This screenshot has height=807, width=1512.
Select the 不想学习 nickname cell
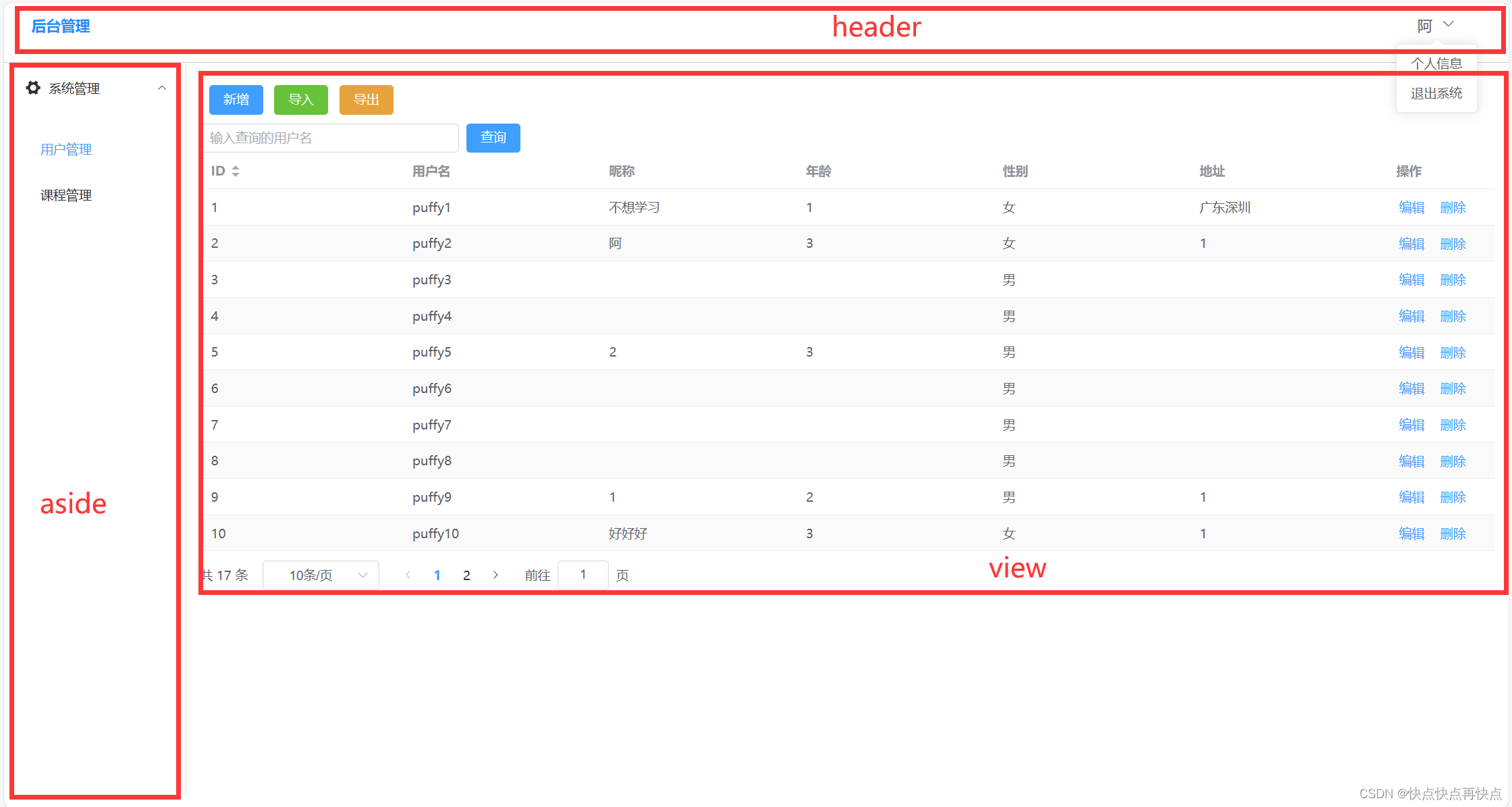click(634, 207)
